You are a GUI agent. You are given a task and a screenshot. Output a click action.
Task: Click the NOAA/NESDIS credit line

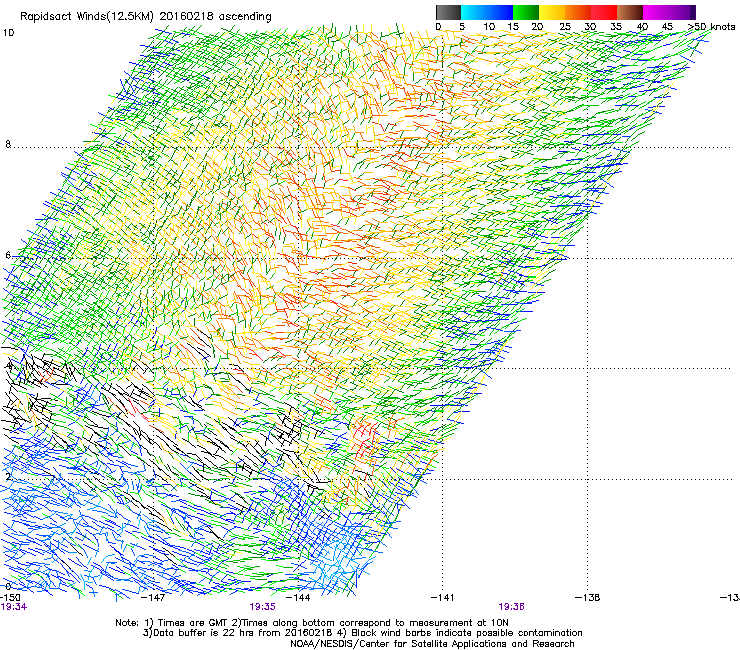[432, 644]
